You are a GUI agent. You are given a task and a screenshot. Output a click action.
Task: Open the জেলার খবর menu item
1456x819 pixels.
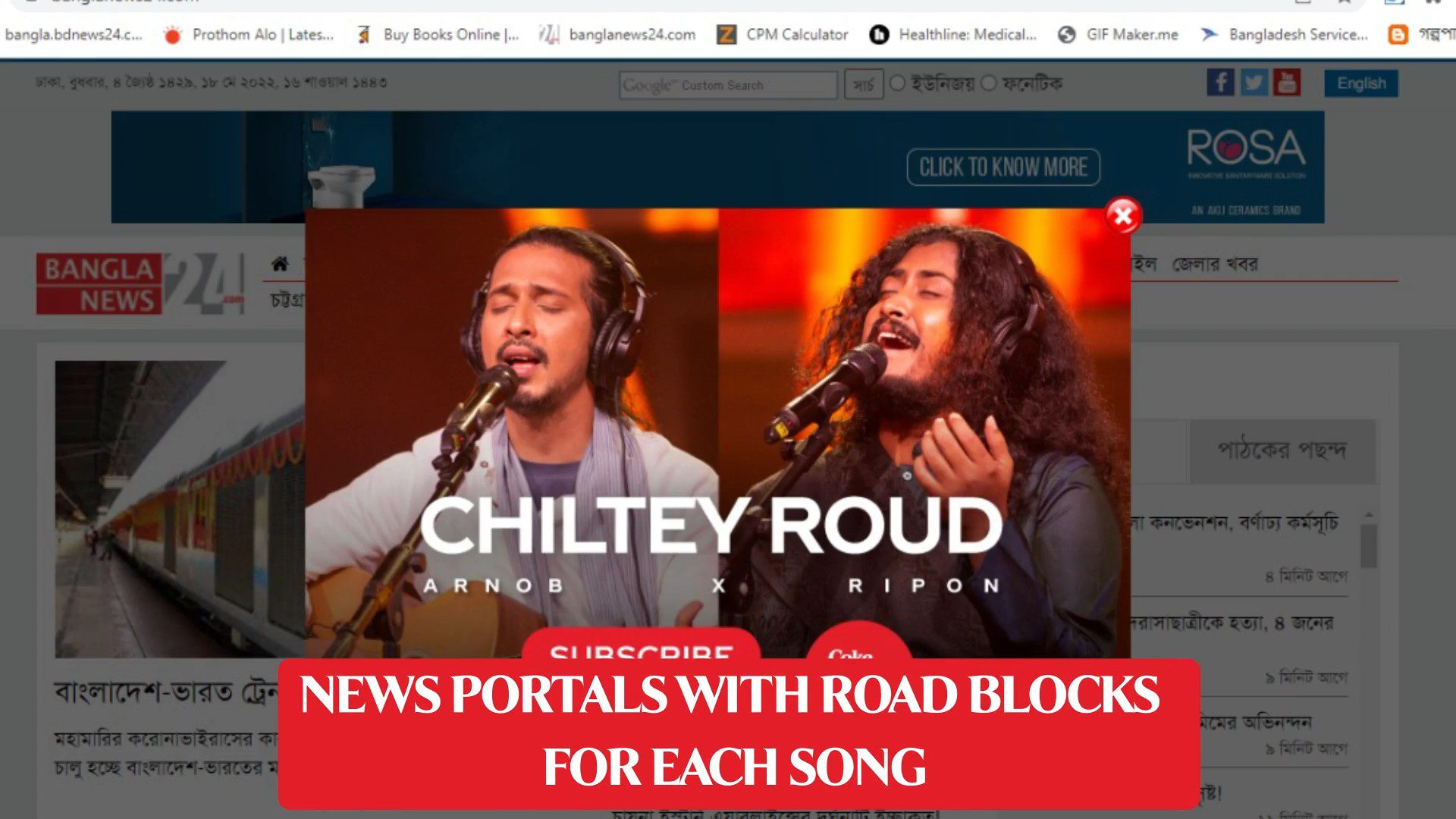1215,264
